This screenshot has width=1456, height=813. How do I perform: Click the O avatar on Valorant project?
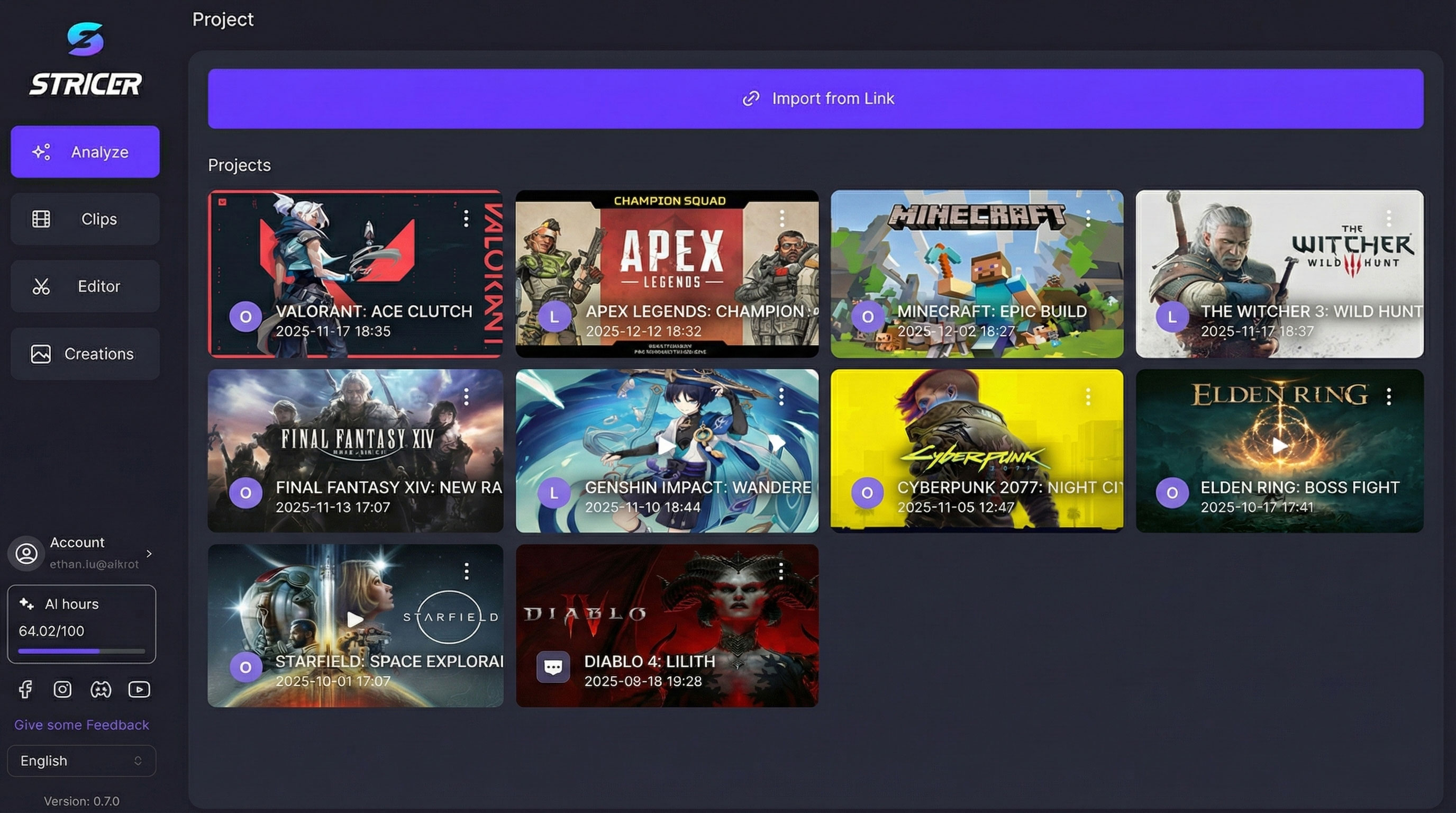tap(245, 317)
